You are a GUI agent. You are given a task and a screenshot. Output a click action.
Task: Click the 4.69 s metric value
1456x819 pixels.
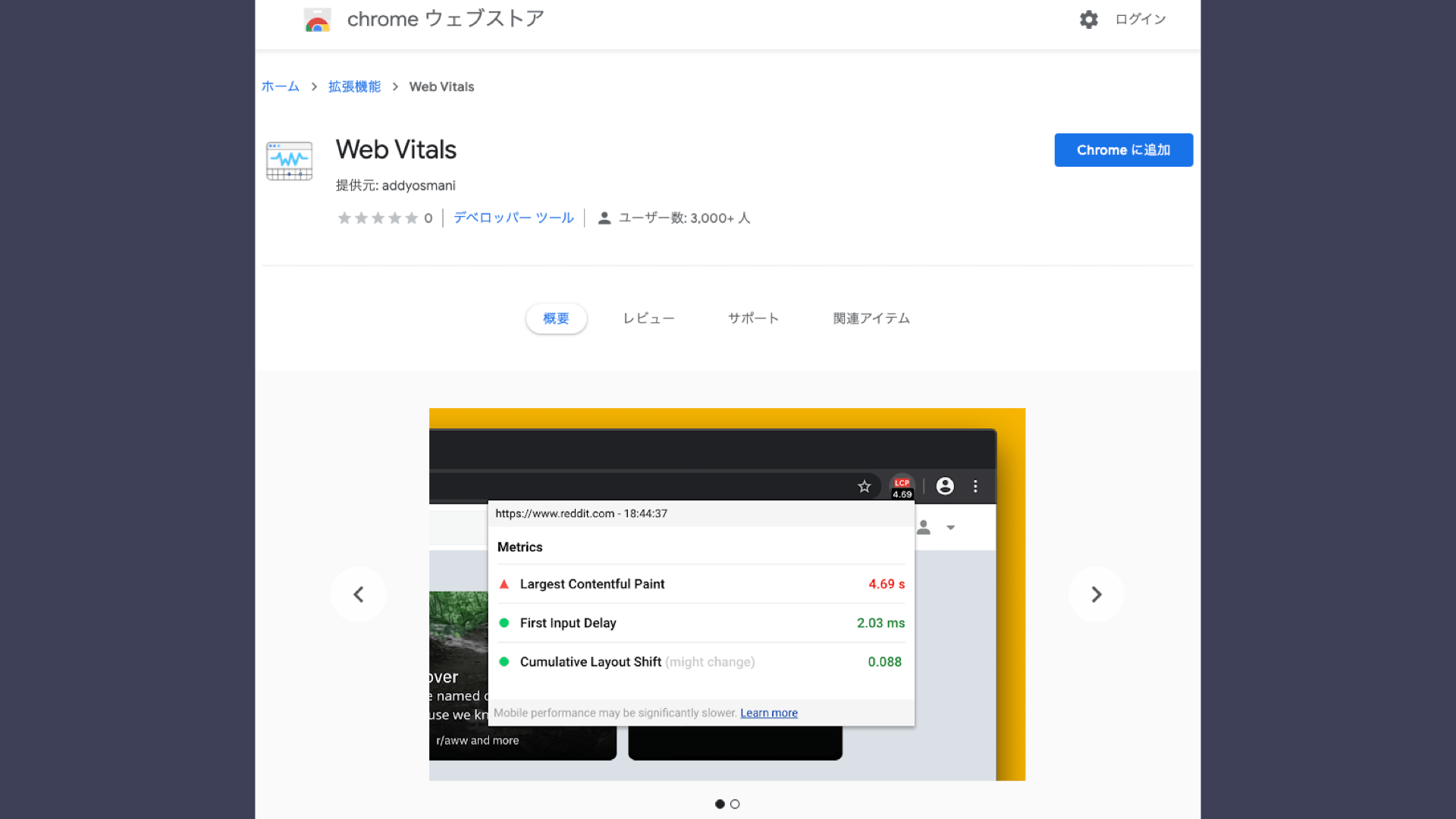[886, 584]
